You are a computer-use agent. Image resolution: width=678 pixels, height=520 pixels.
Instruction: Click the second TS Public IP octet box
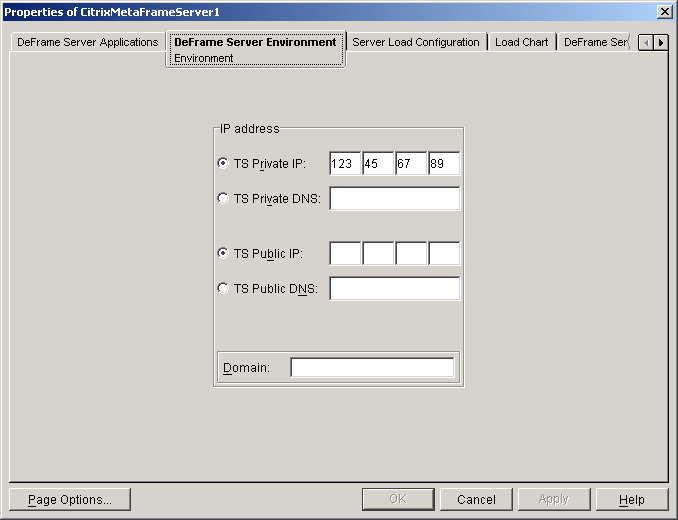pos(378,253)
